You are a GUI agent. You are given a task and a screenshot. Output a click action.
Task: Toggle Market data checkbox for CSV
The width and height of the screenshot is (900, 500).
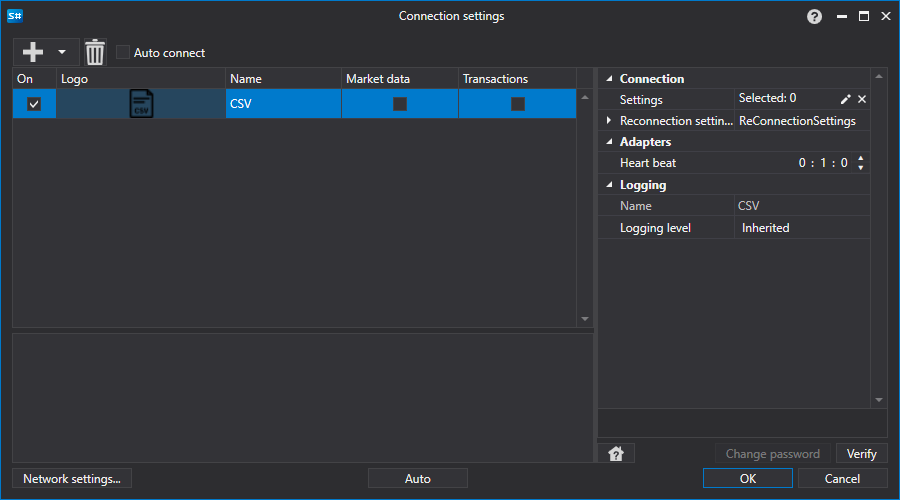[400, 104]
